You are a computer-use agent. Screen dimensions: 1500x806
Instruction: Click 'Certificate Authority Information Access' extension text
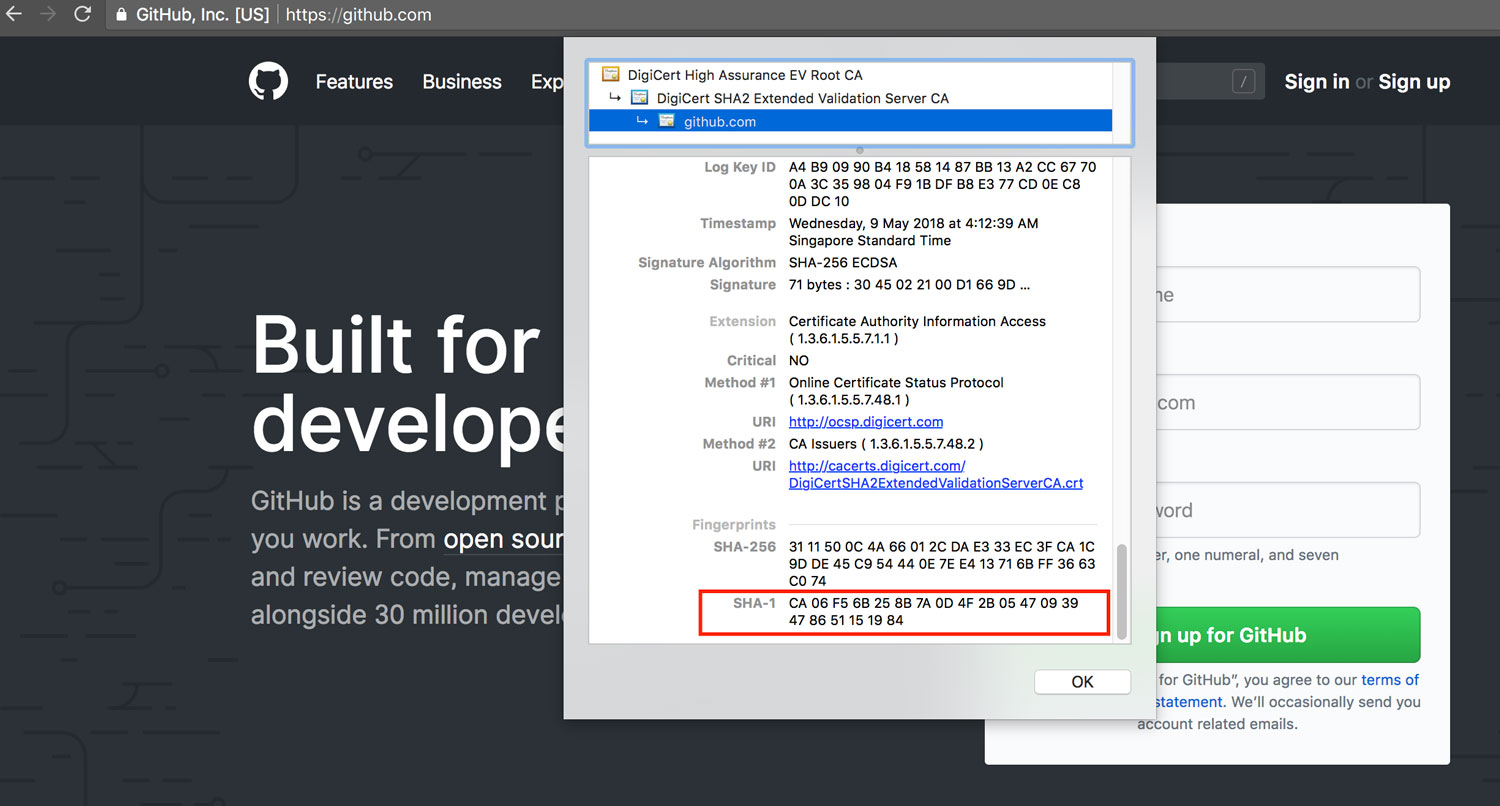[x=917, y=321]
